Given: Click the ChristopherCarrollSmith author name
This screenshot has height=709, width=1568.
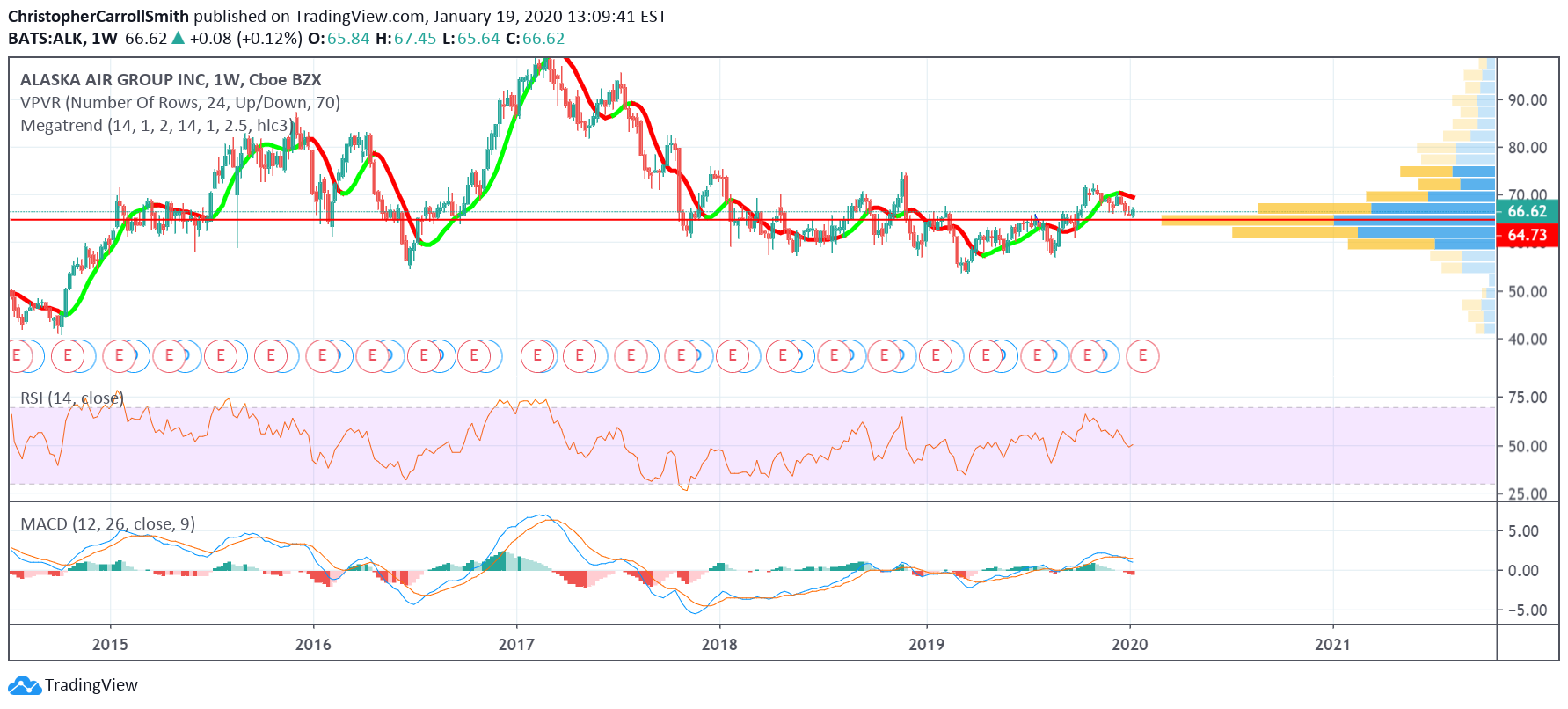Looking at the screenshot, I should pyautogui.click(x=98, y=17).
